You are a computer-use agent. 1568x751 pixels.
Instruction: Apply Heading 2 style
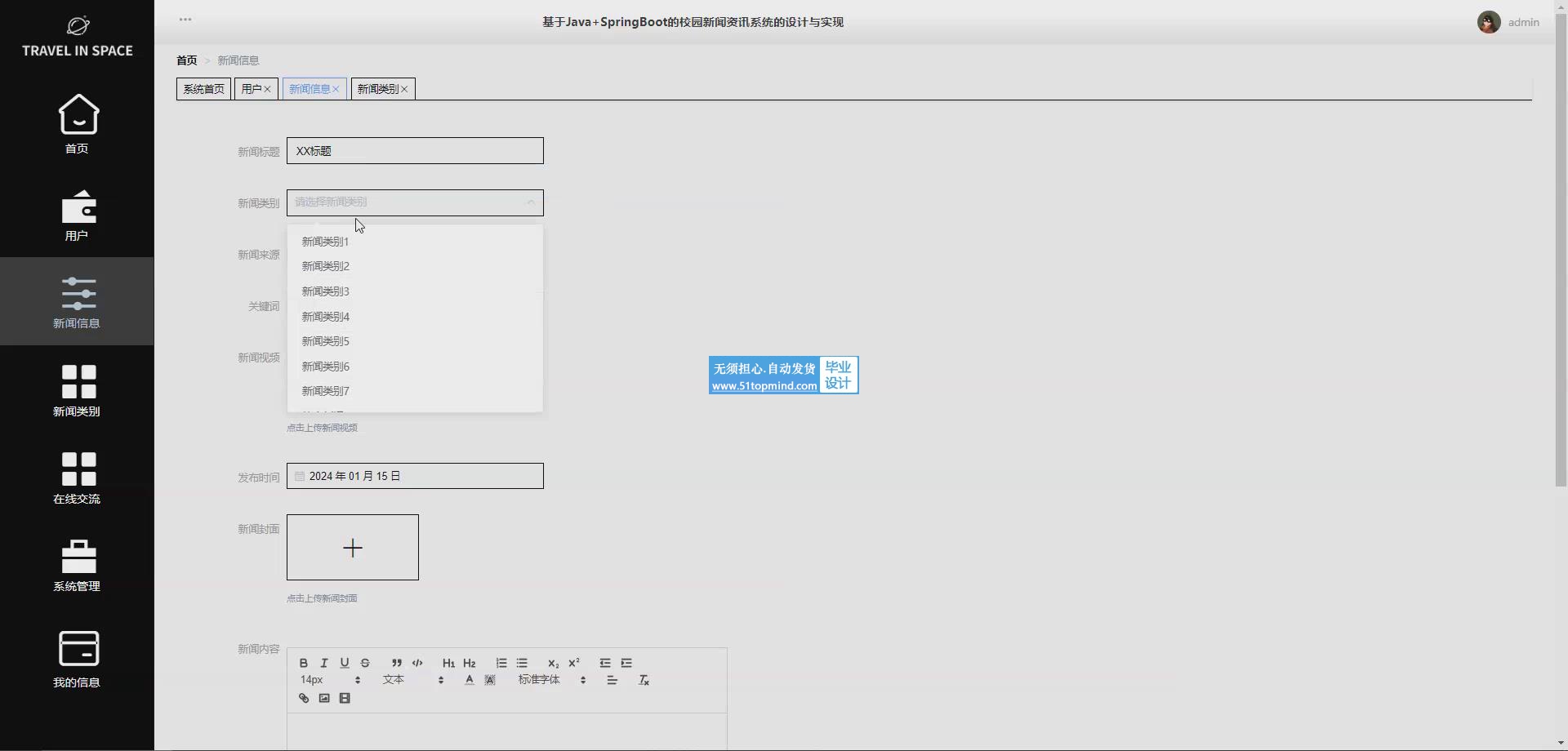tap(470, 663)
